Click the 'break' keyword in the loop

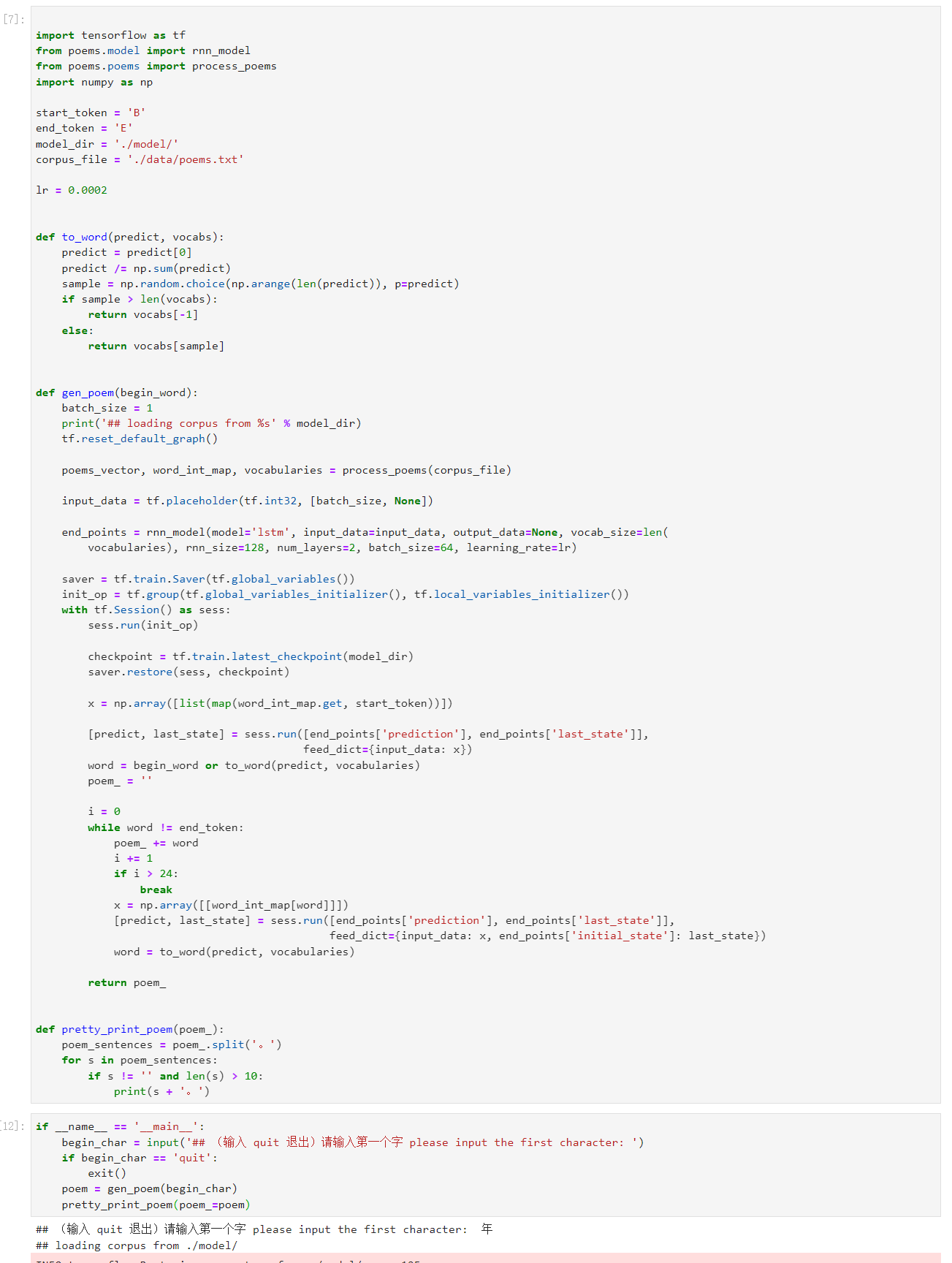click(x=156, y=890)
